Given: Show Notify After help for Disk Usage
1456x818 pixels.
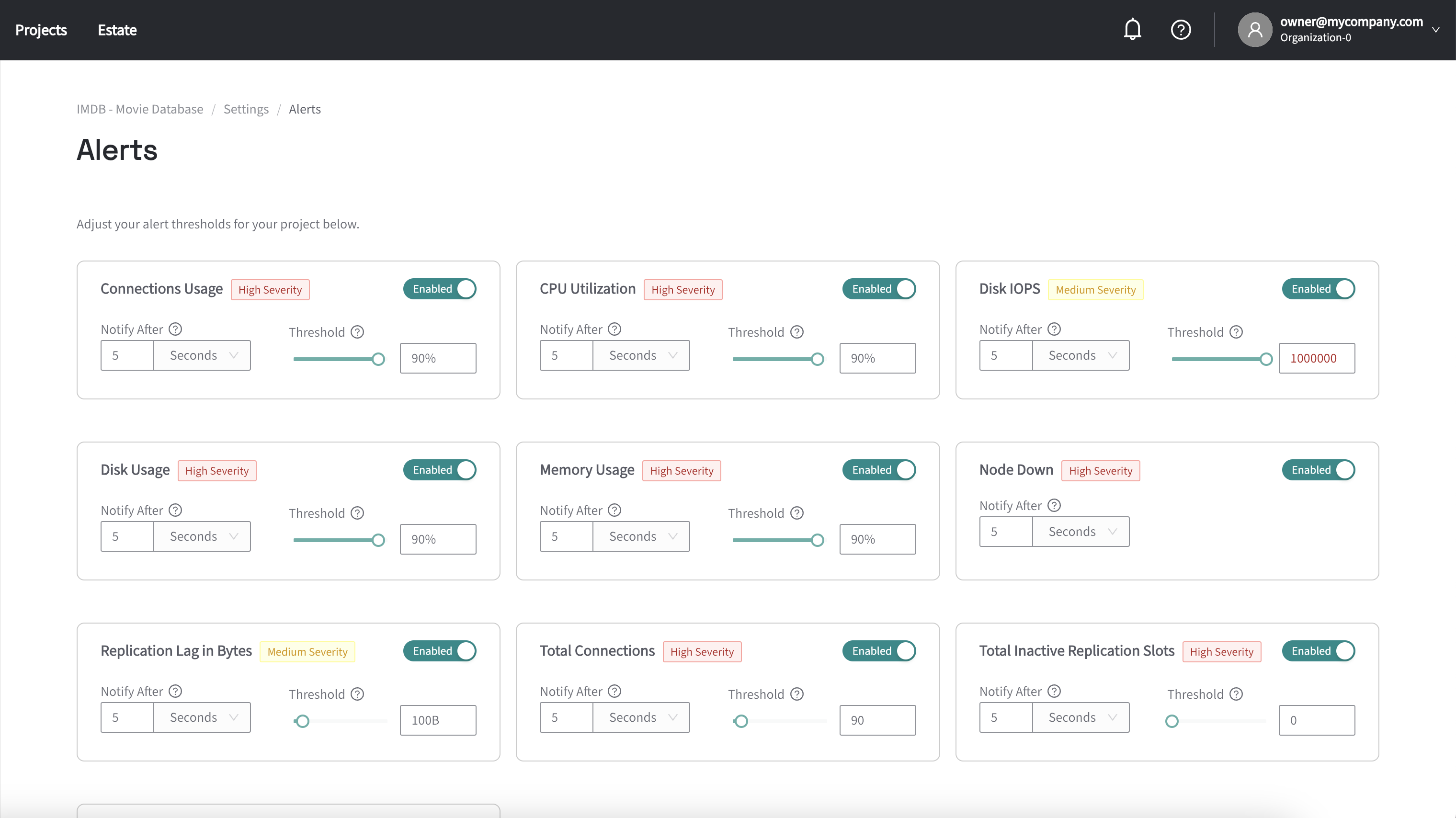Looking at the screenshot, I should pyautogui.click(x=175, y=510).
